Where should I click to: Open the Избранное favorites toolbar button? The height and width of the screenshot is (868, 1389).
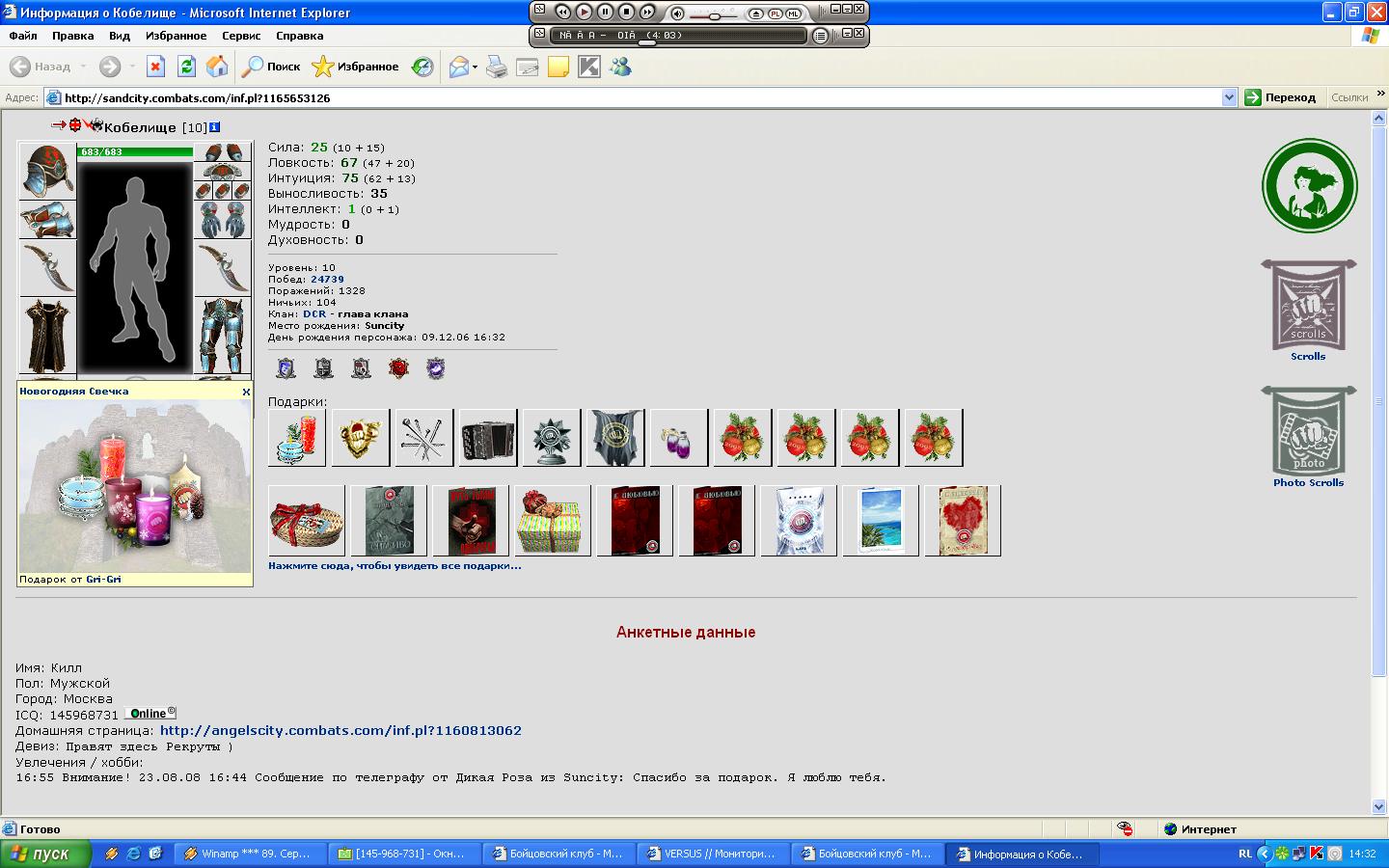(355, 67)
